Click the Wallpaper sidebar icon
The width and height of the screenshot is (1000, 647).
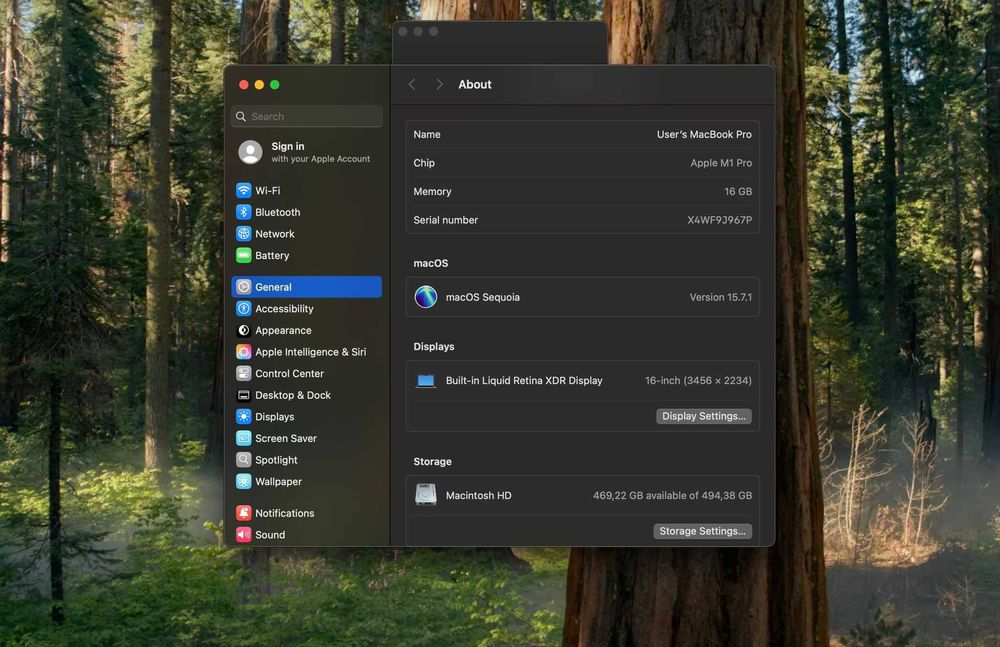(x=244, y=482)
